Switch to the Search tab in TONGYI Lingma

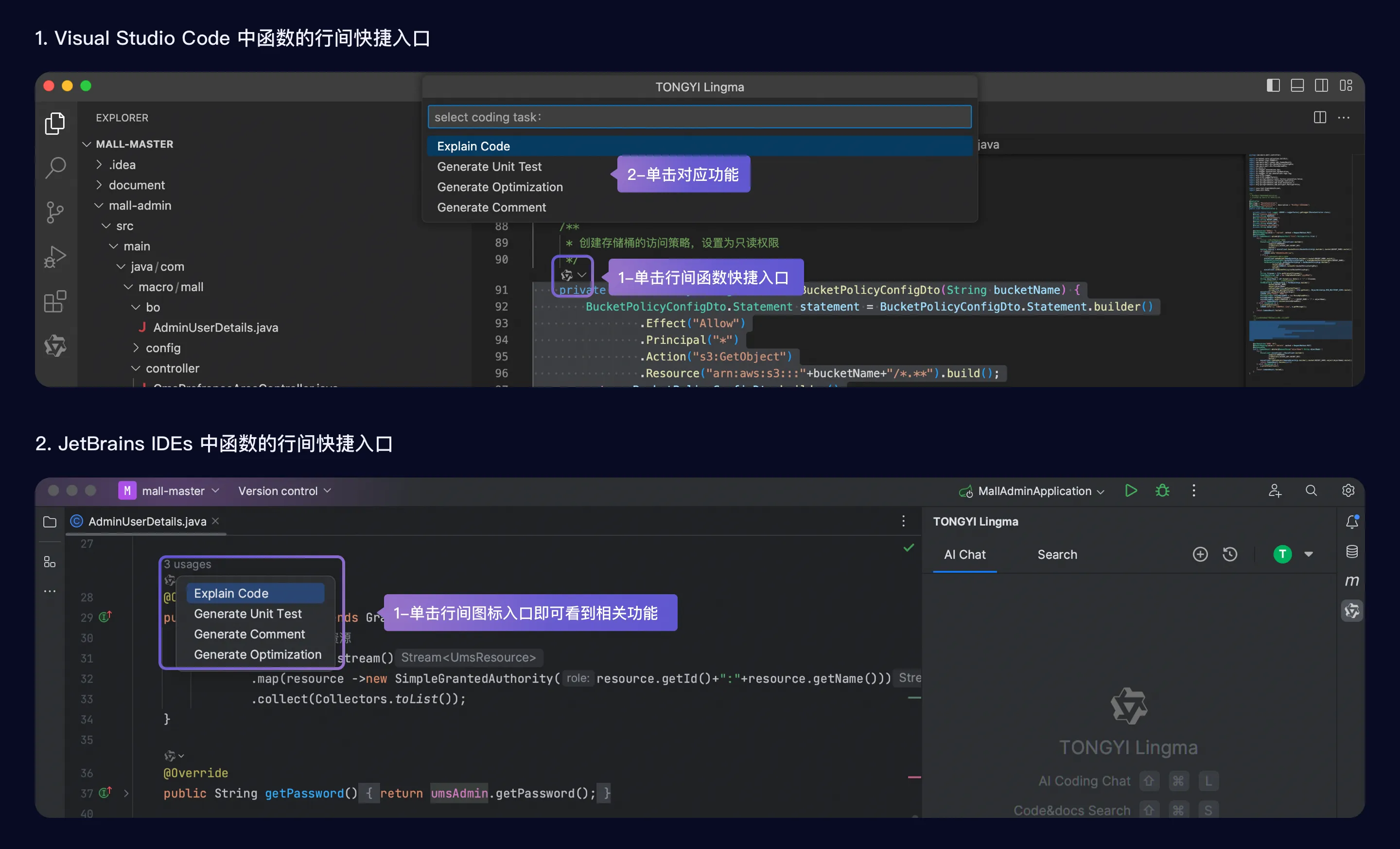tap(1057, 554)
